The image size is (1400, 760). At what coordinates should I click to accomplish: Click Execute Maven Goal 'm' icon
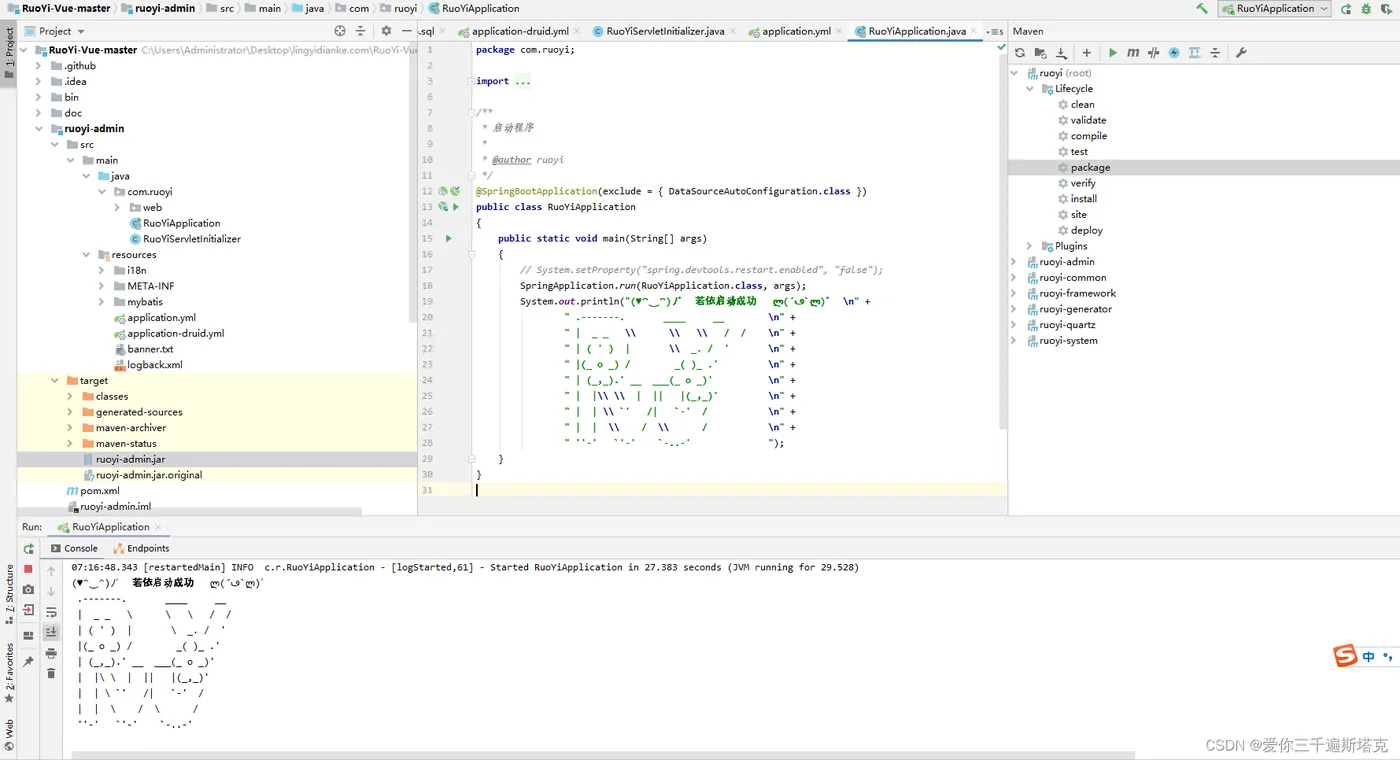[1133, 53]
